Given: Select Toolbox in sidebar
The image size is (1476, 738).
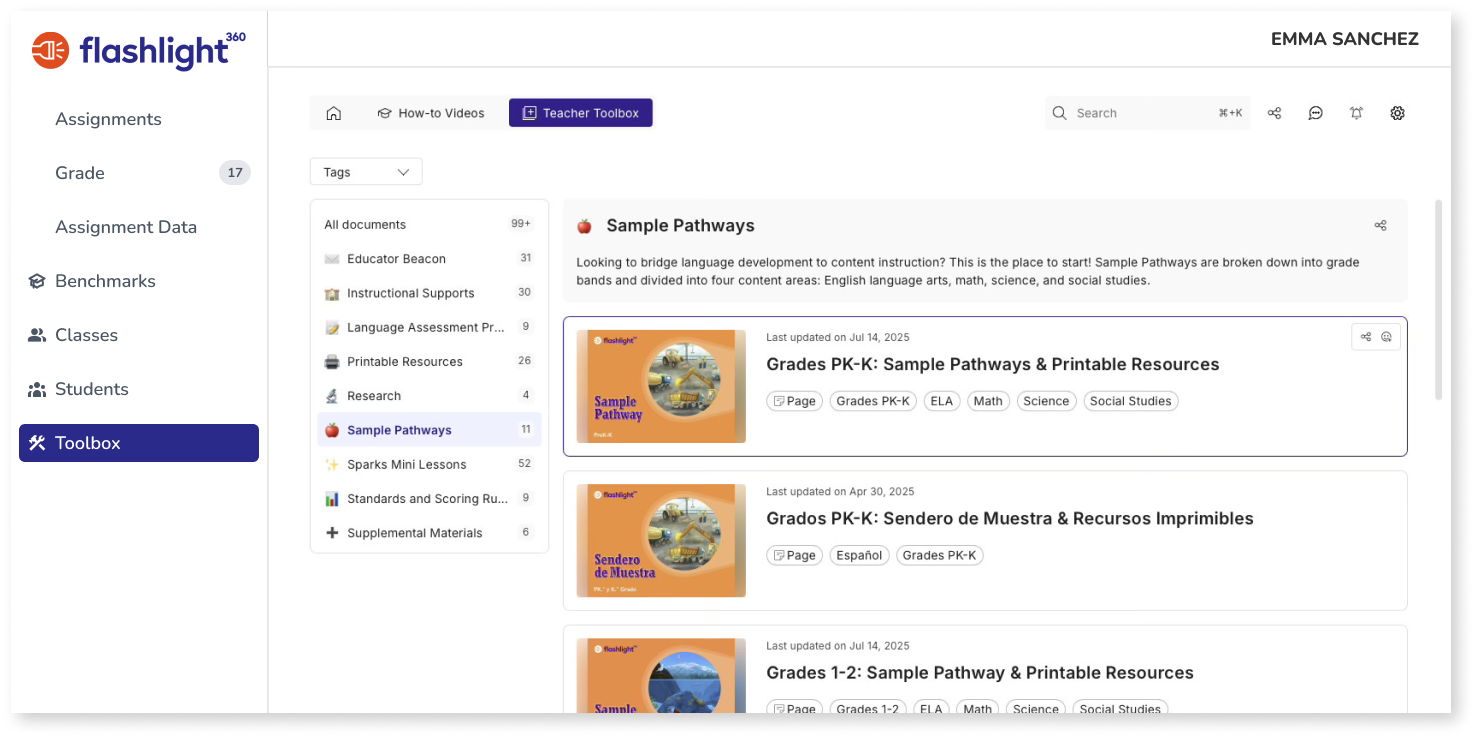Looking at the screenshot, I should tap(139, 443).
